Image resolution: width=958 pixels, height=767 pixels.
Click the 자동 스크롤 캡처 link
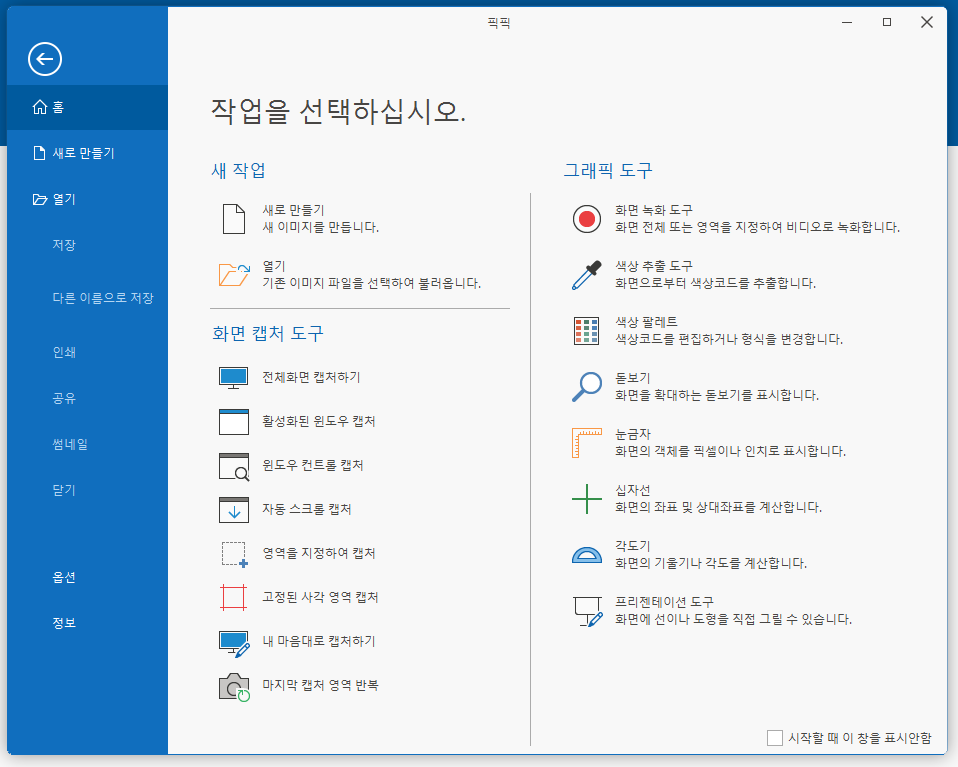[x=307, y=509]
